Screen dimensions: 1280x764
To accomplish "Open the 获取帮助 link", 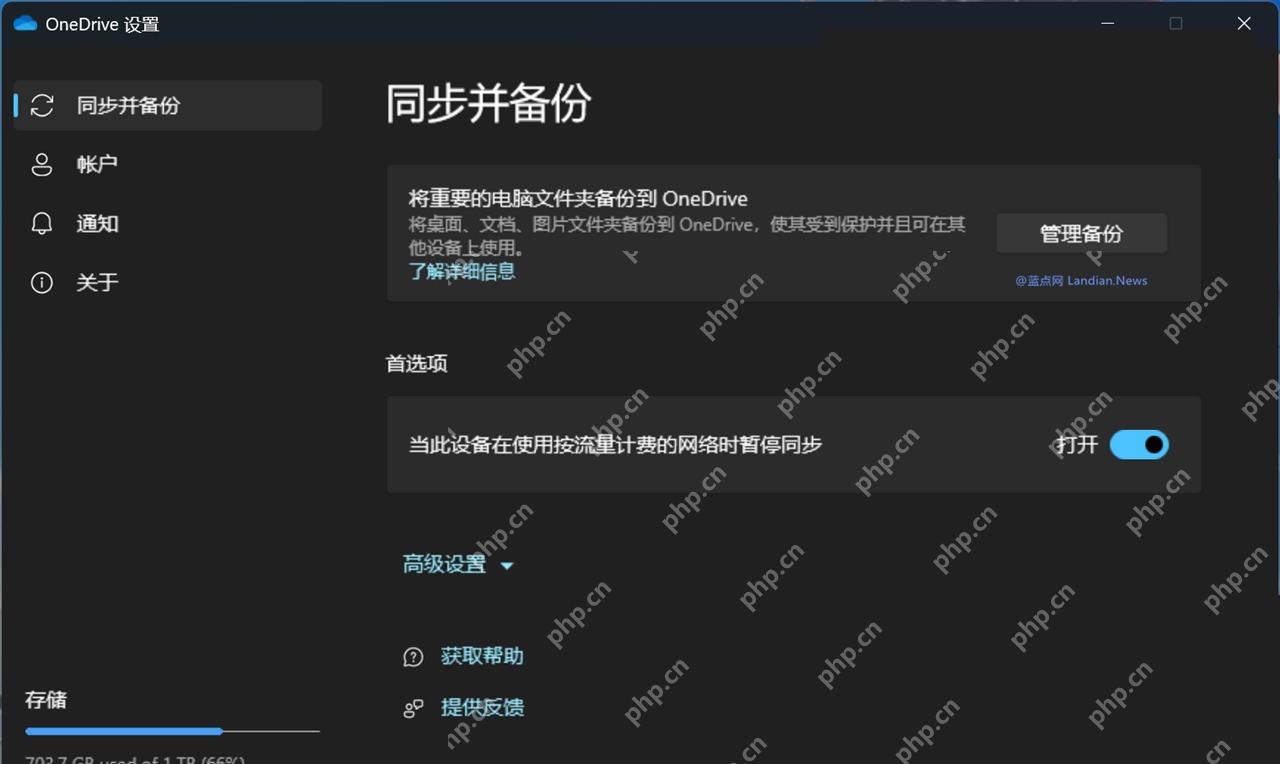I will tap(482, 657).
